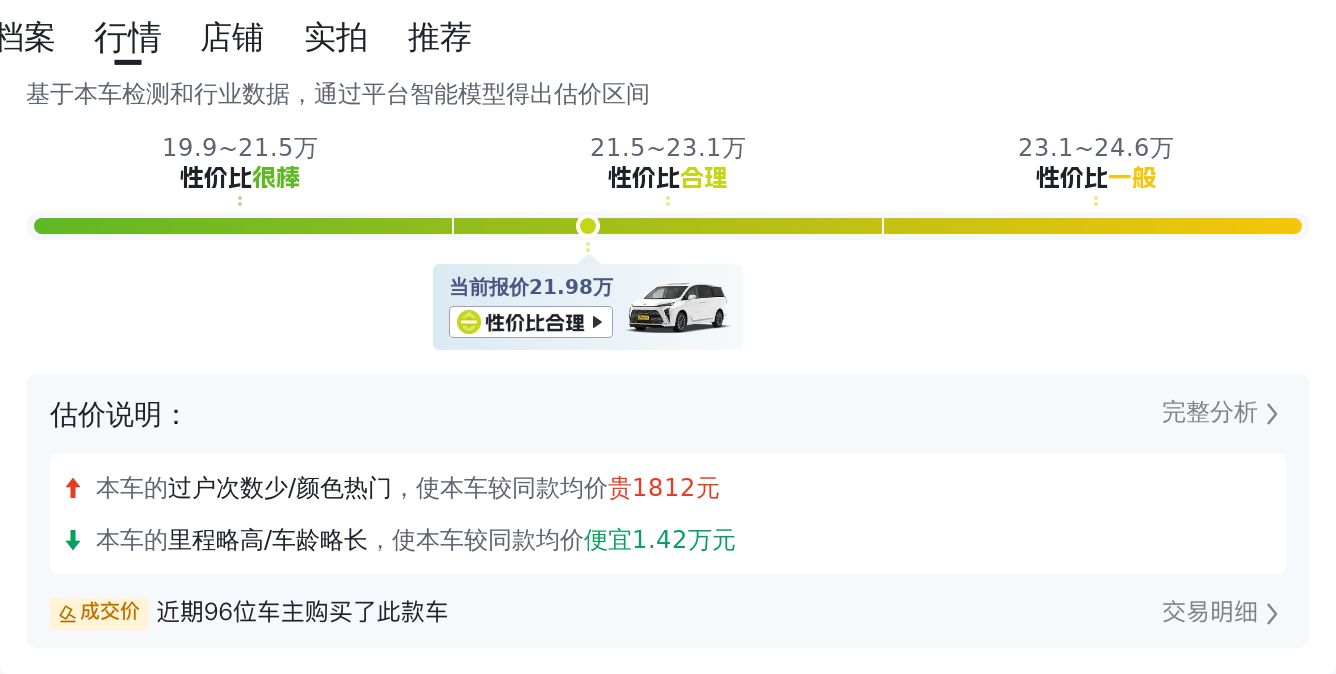Click the 便宜1.42万元 text

[x=660, y=540]
